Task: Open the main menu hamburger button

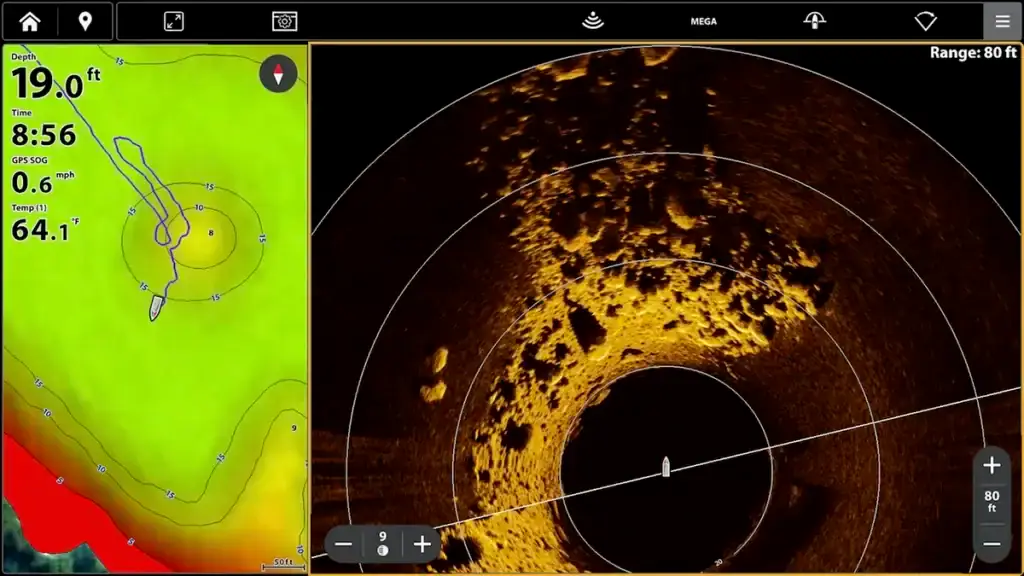Action: tap(1002, 22)
